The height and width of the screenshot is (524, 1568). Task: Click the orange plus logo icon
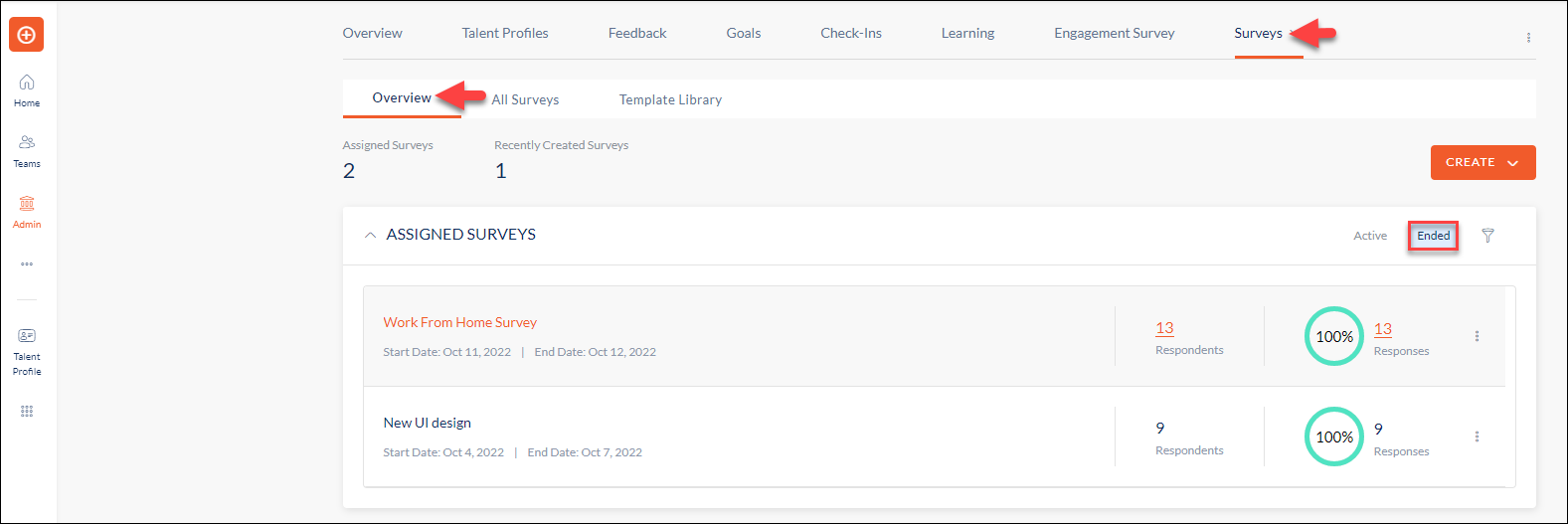click(x=27, y=35)
